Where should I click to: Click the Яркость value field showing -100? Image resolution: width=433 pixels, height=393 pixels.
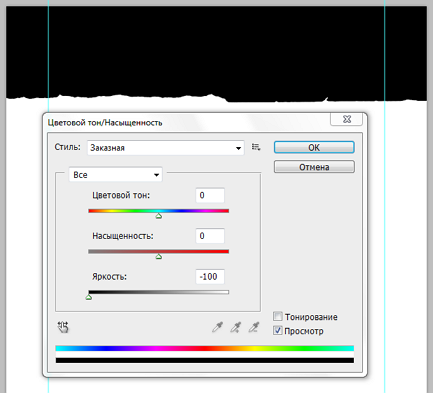(210, 277)
